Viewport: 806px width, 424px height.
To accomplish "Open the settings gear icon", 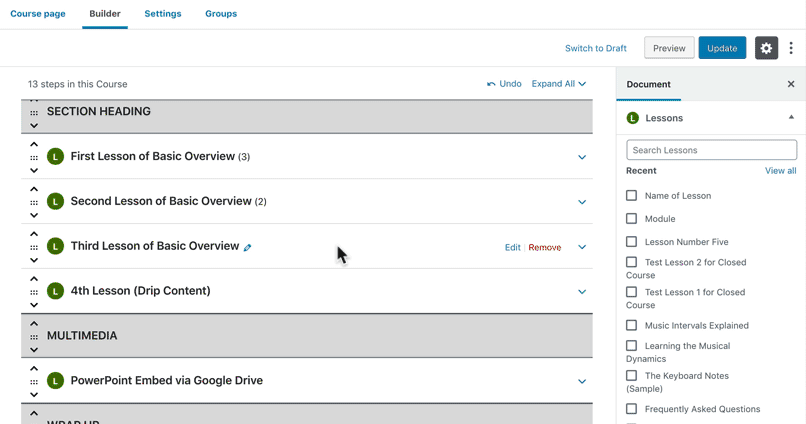I will (x=766, y=48).
